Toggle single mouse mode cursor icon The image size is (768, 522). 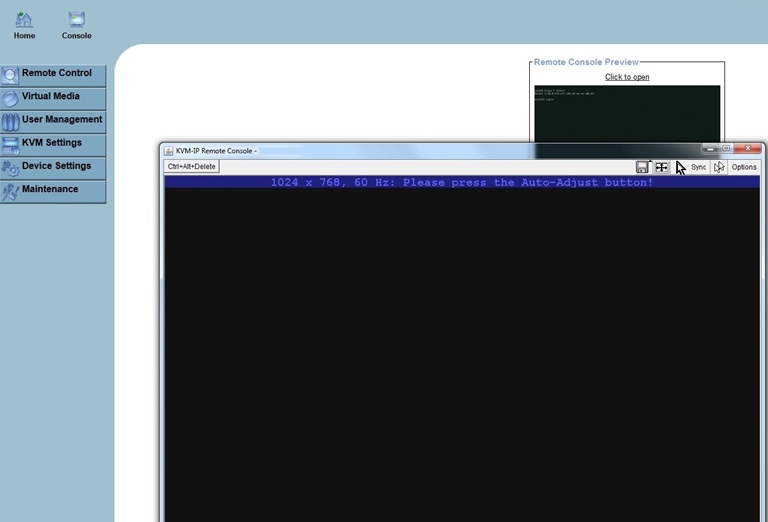point(719,167)
